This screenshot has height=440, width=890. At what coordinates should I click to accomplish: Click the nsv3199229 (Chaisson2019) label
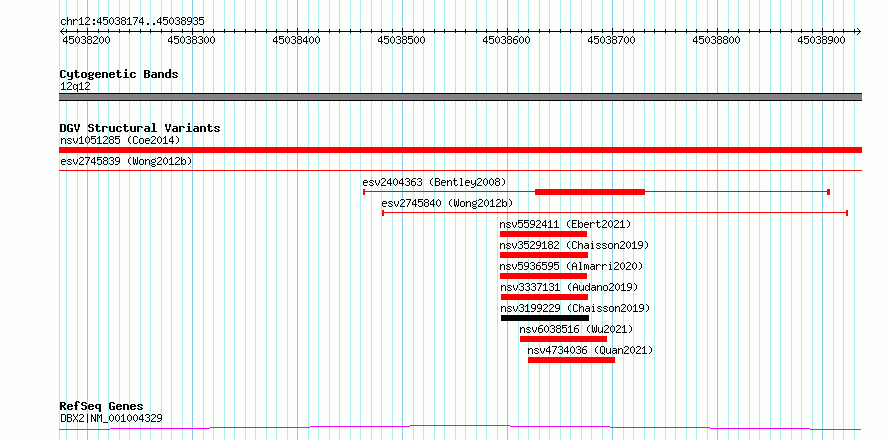(575, 308)
